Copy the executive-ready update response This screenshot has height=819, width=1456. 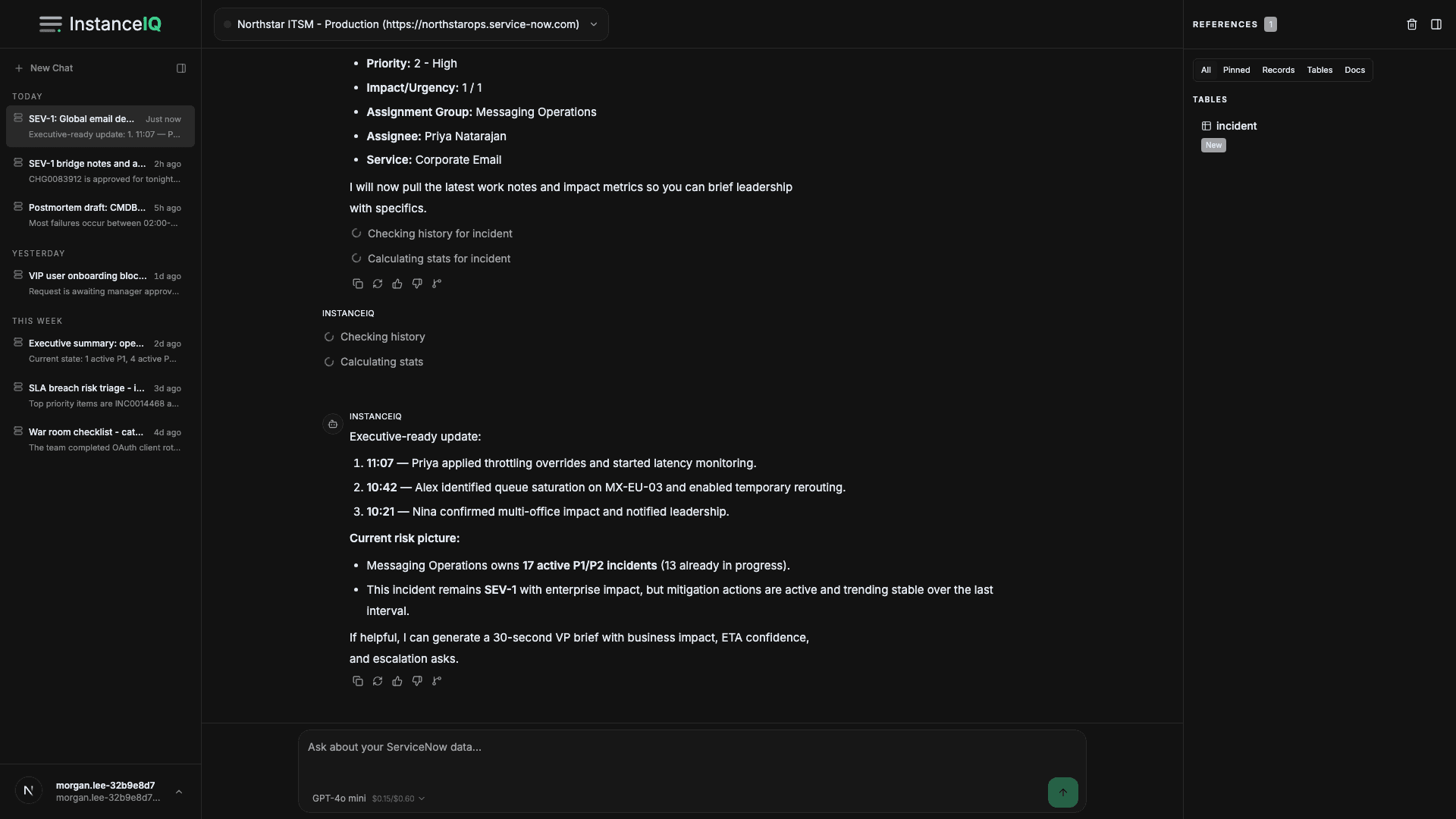tap(357, 680)
